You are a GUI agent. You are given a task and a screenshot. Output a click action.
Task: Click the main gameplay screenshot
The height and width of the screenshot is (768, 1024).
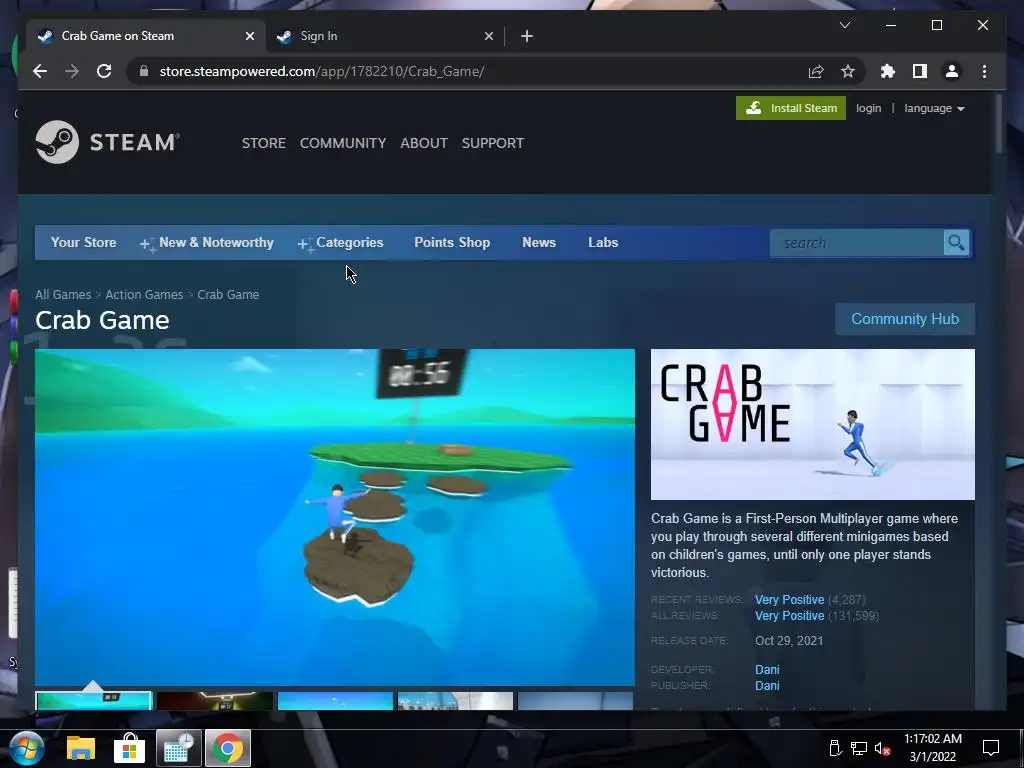pyautogui.click(x=335, y=517)
